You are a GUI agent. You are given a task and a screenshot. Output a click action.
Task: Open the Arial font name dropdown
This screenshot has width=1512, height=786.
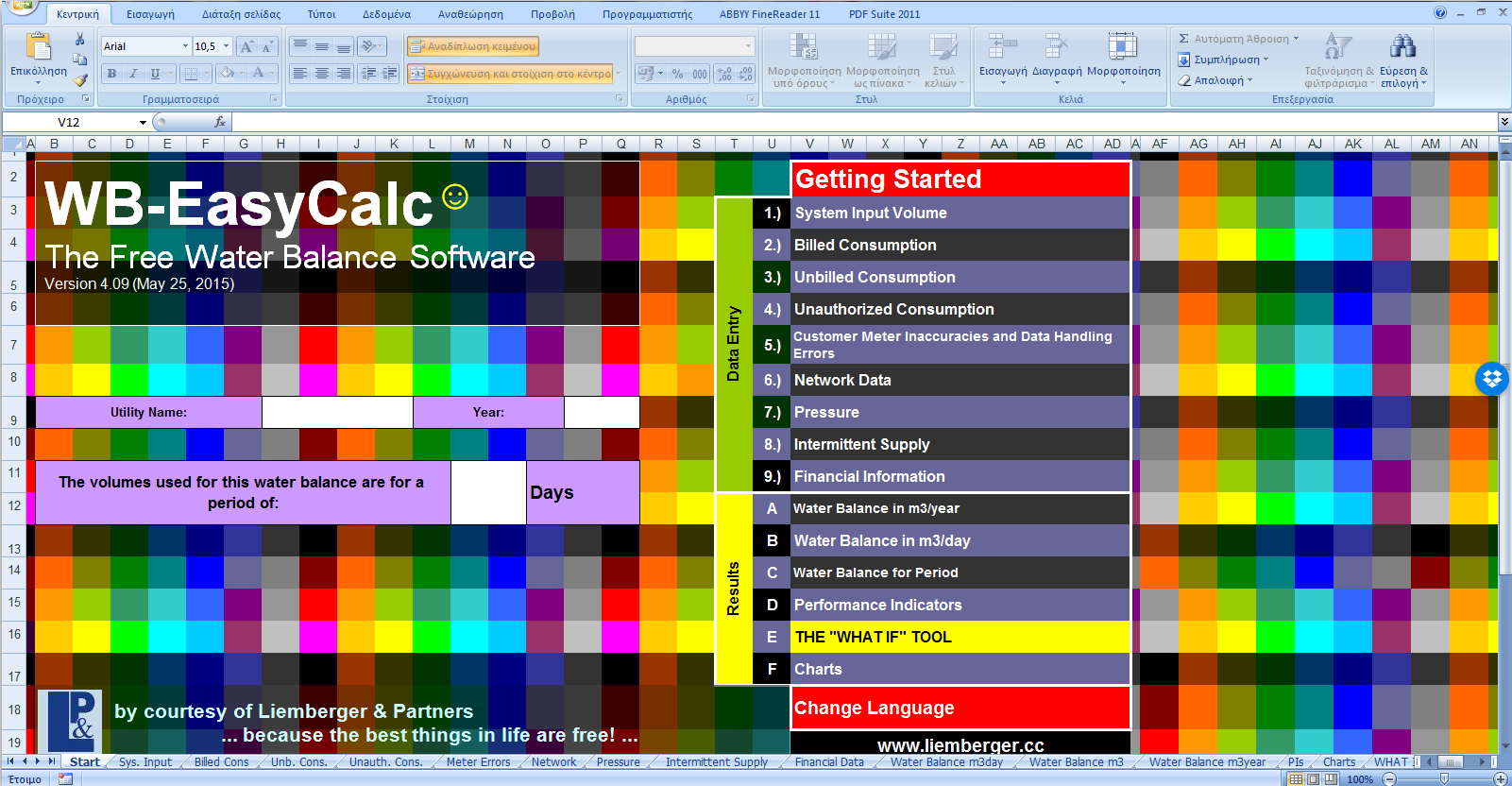[185, 46]
